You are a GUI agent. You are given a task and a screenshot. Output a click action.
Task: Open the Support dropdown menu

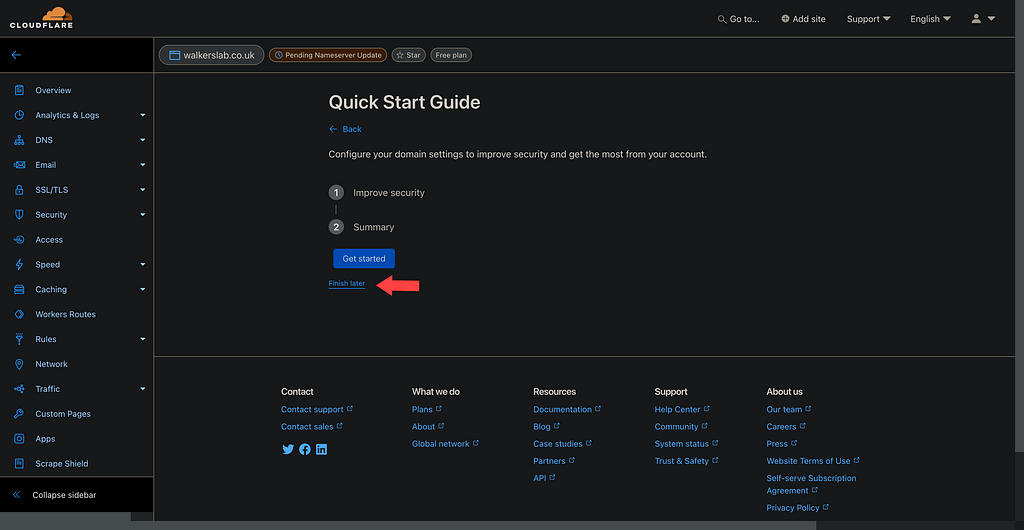tap(868, 19)
